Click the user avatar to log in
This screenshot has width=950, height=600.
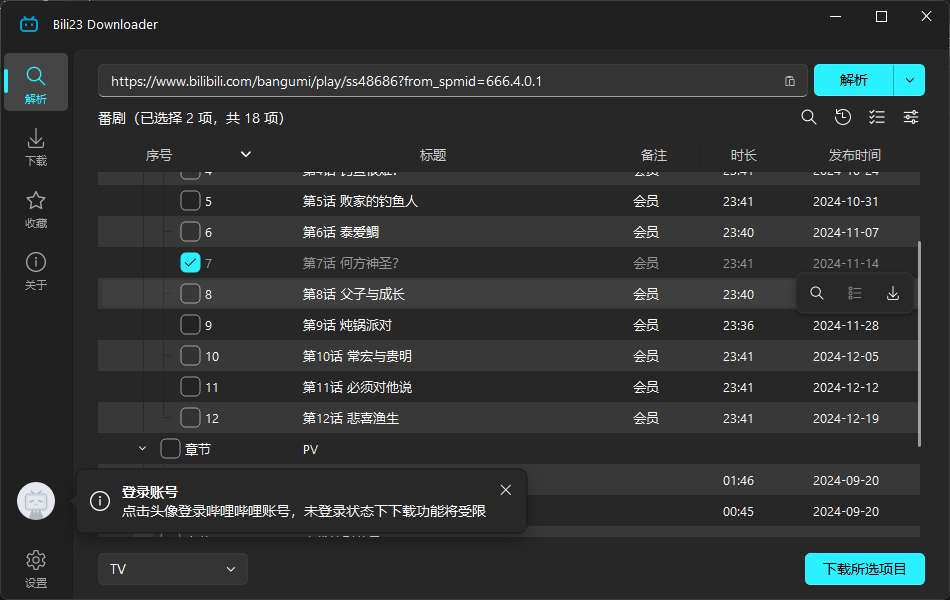click(36, 501)
